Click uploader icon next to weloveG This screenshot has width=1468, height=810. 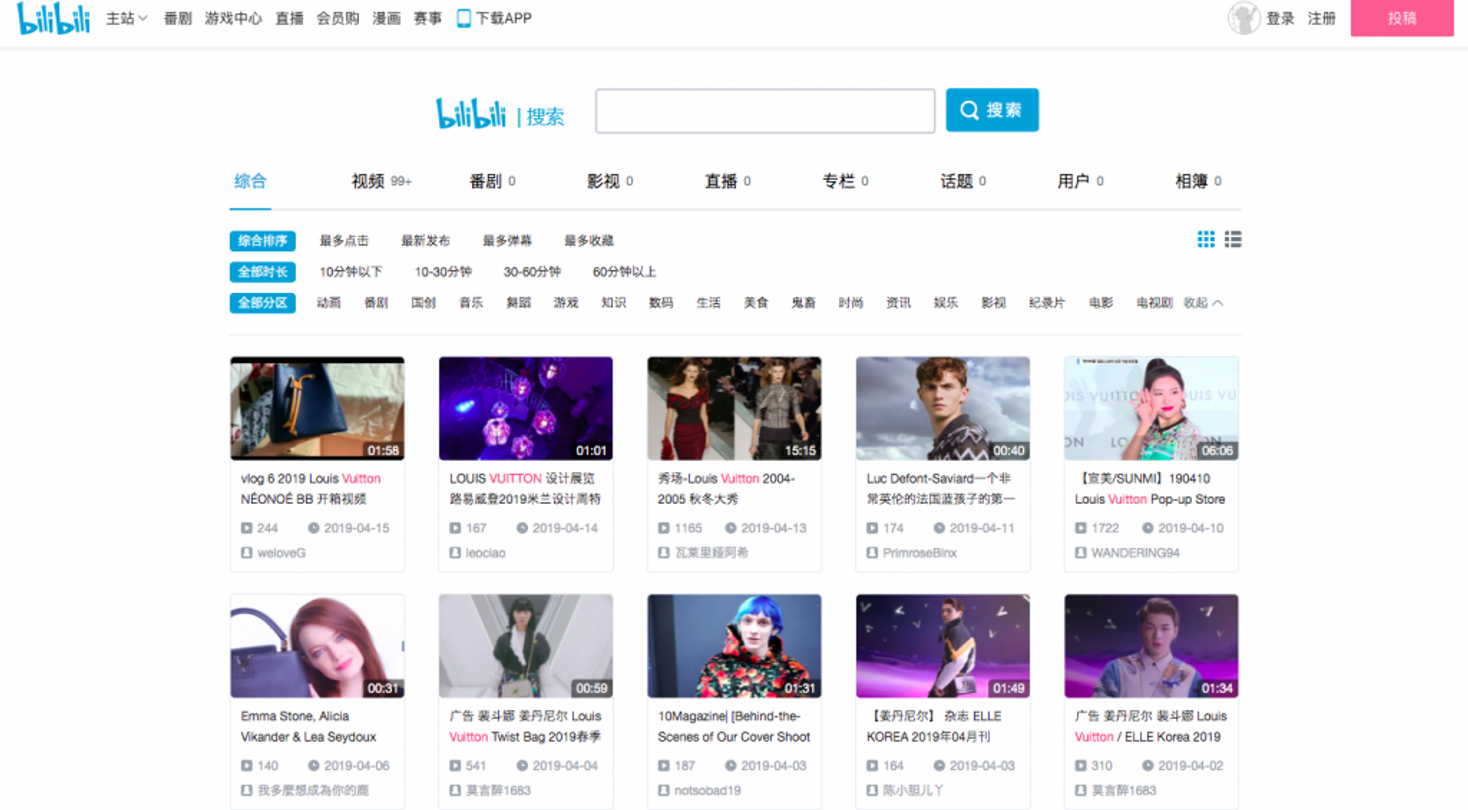[x=246, y=552]
